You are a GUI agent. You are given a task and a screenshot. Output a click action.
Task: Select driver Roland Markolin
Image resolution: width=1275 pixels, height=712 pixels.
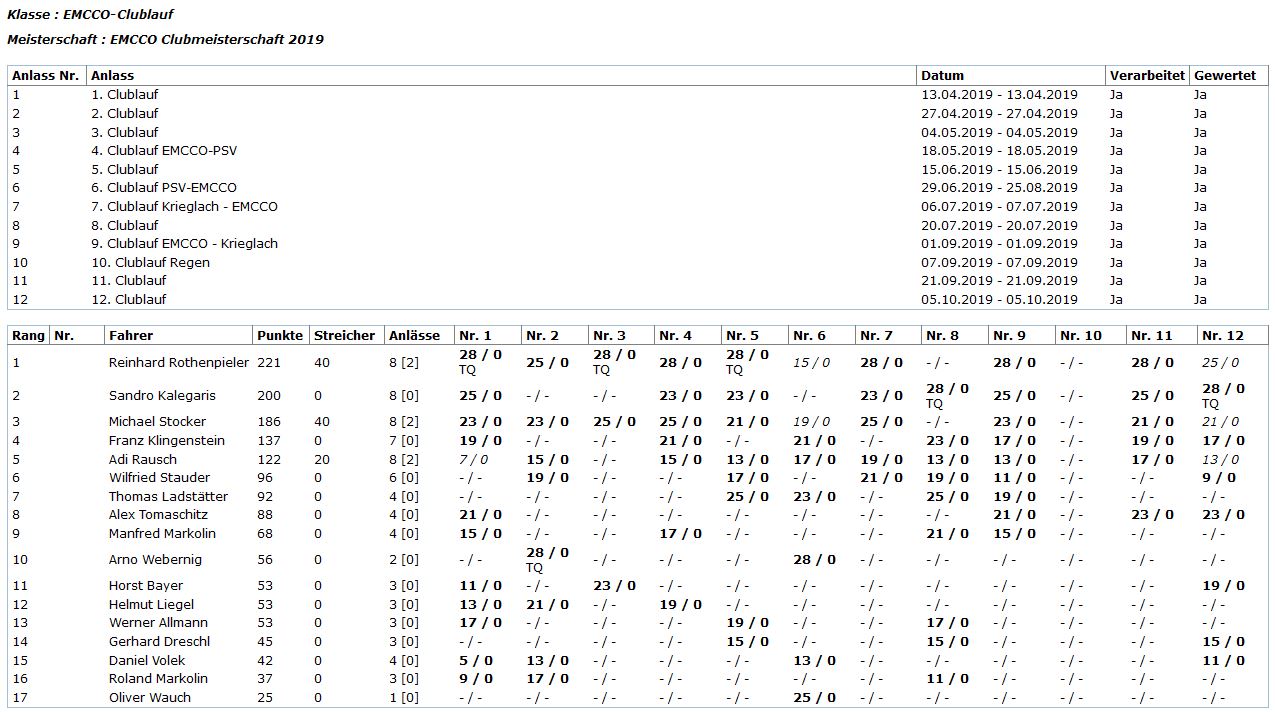[x=158, y=679]
